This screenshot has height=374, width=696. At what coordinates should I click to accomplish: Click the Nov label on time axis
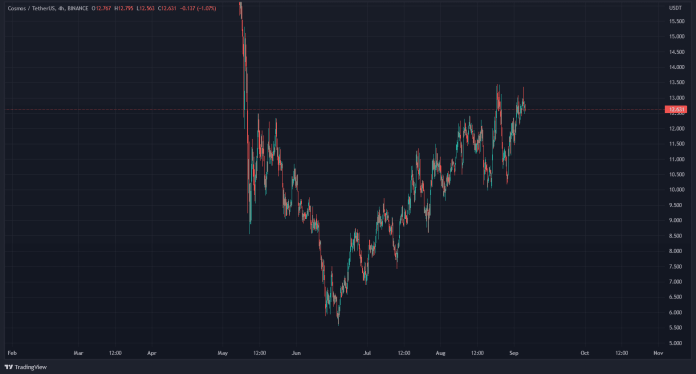pos(658,353)
